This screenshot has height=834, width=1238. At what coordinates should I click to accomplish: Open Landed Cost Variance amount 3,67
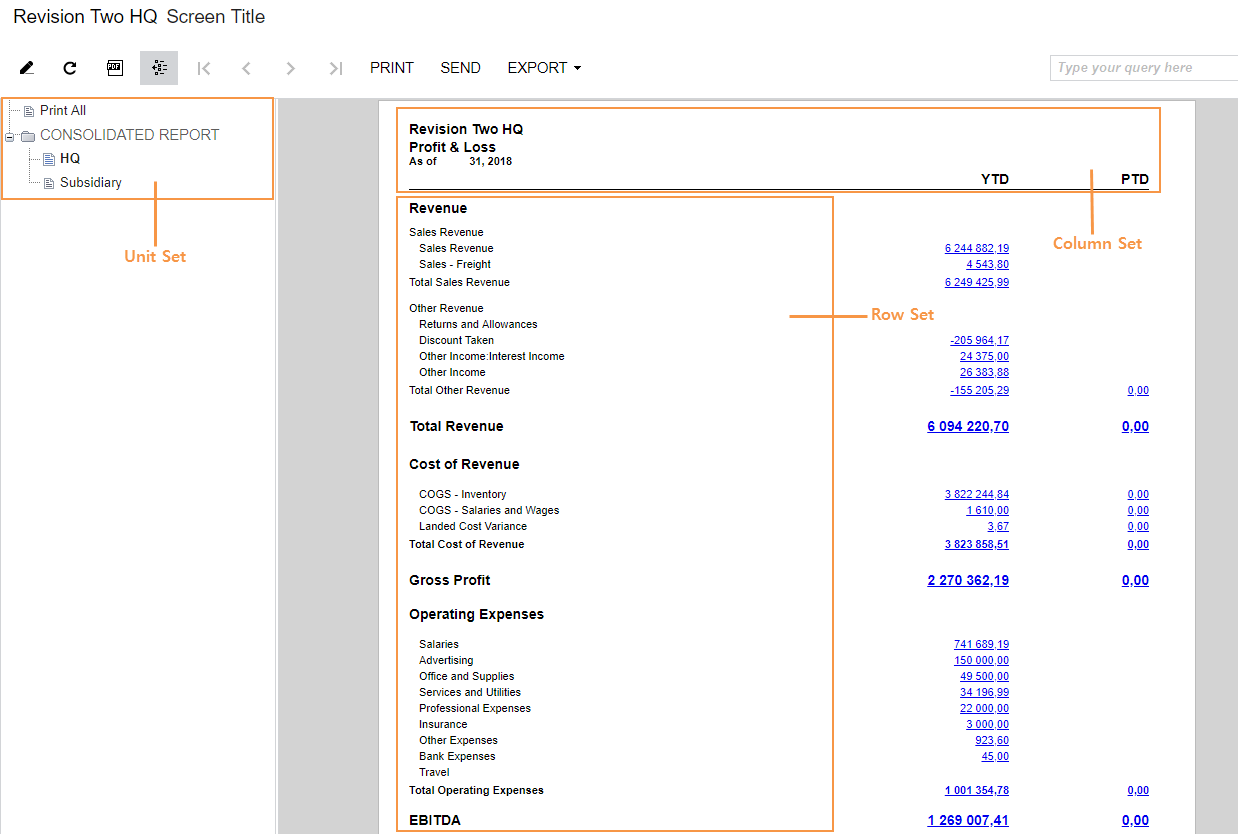pyautogui.click(x=998, y=526)
